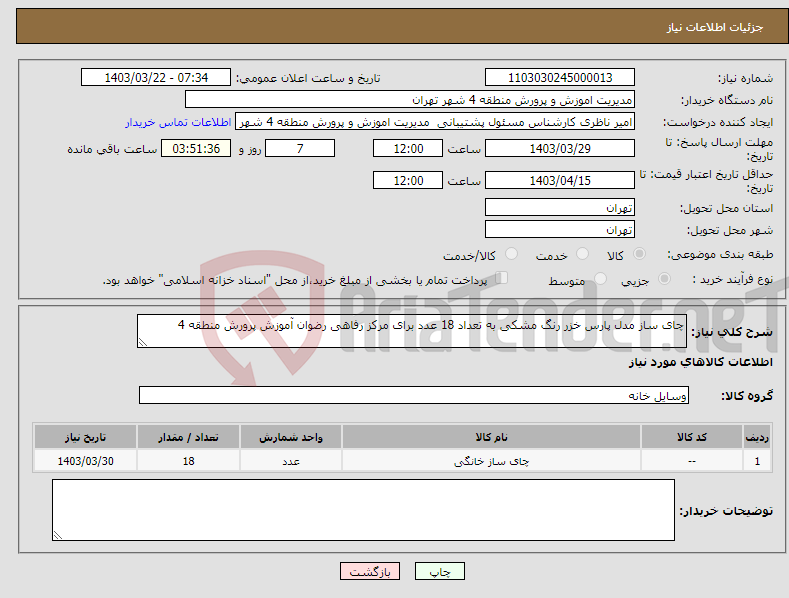The width and height of the screenshot is (789, 598).
Task: Click the response deadline time 12:00 field
Action: coord(408,148)
